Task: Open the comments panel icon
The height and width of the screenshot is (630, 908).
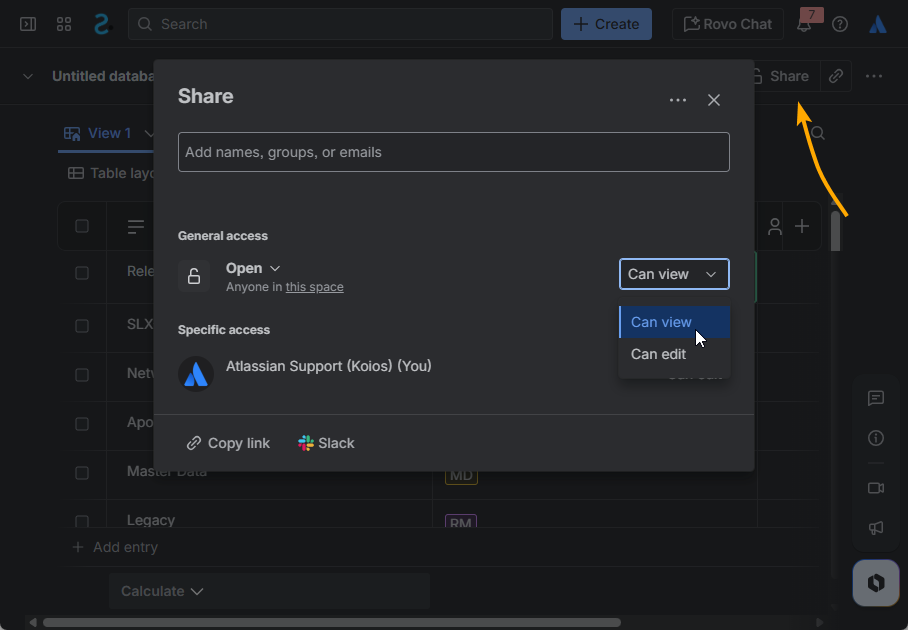Action: (876, 398)
